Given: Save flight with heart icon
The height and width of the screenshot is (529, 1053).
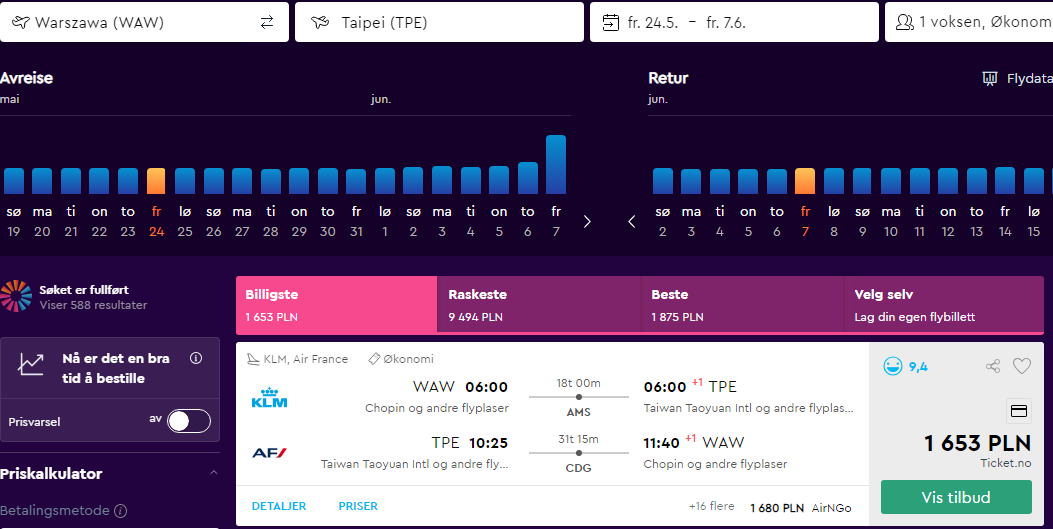Looking at the screenshot, I should (x=1021, y=366).
